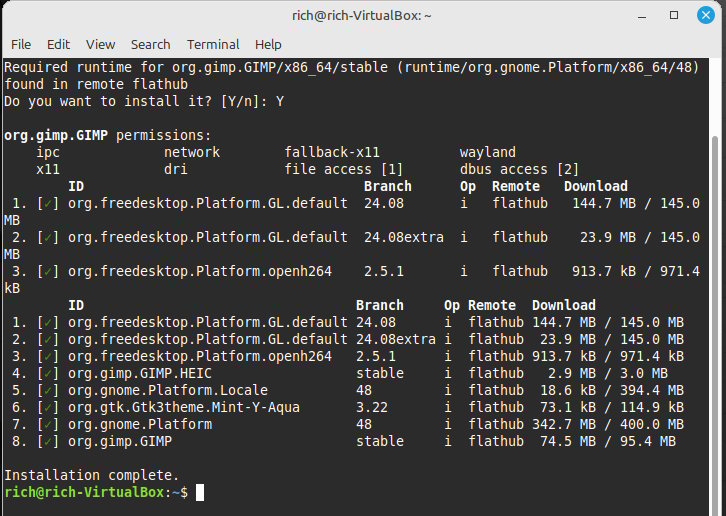Open the View menu
This screenshot has height=516, width=726.
coord(100,44)
